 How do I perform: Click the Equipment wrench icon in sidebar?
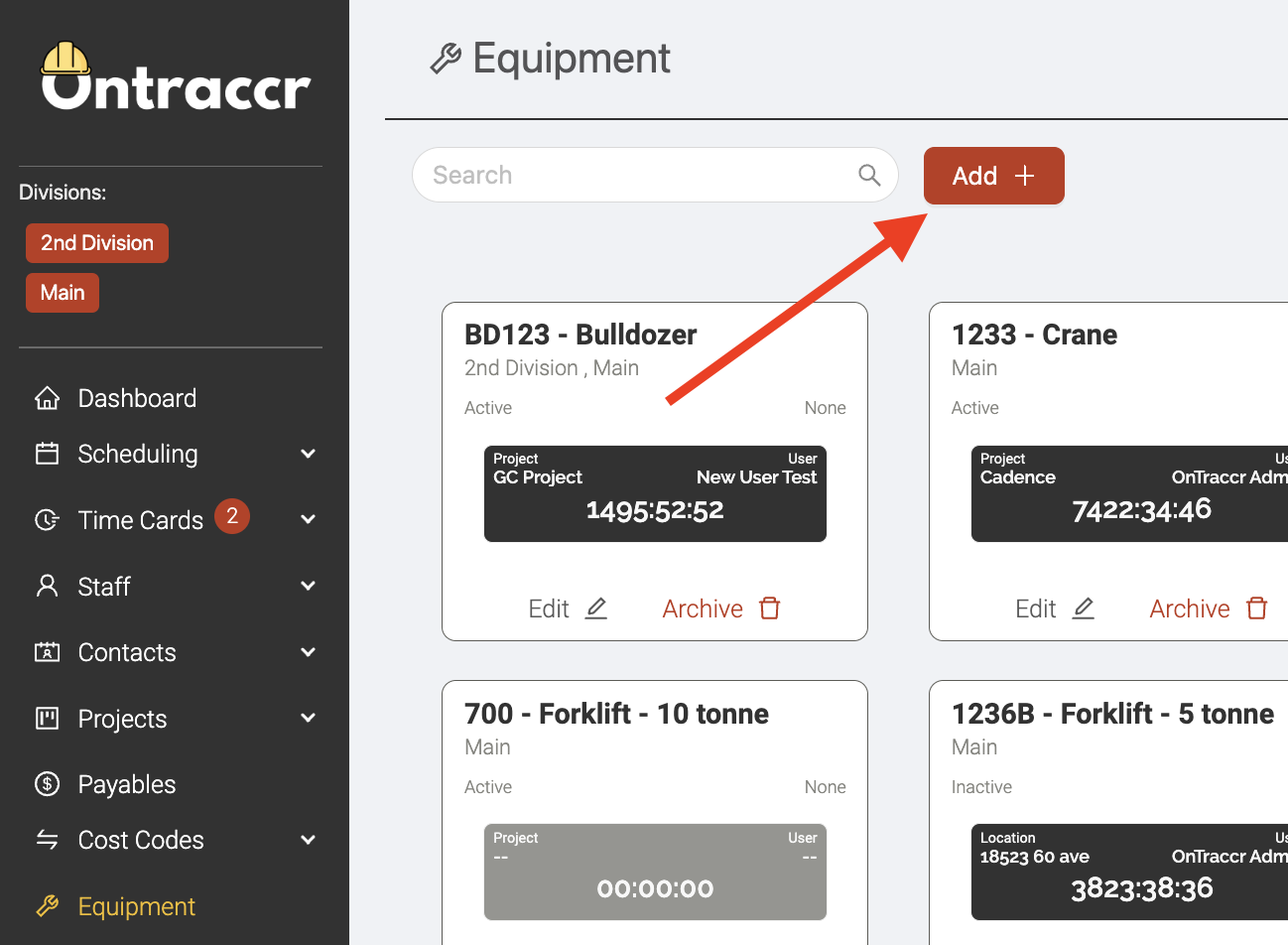pyautogui.click(x=47, y=905)
